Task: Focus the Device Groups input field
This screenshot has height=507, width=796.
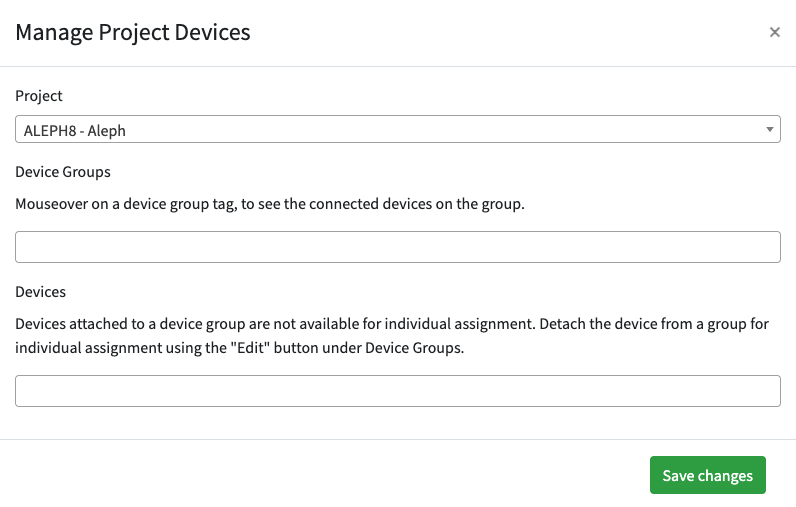Action: 397,247
